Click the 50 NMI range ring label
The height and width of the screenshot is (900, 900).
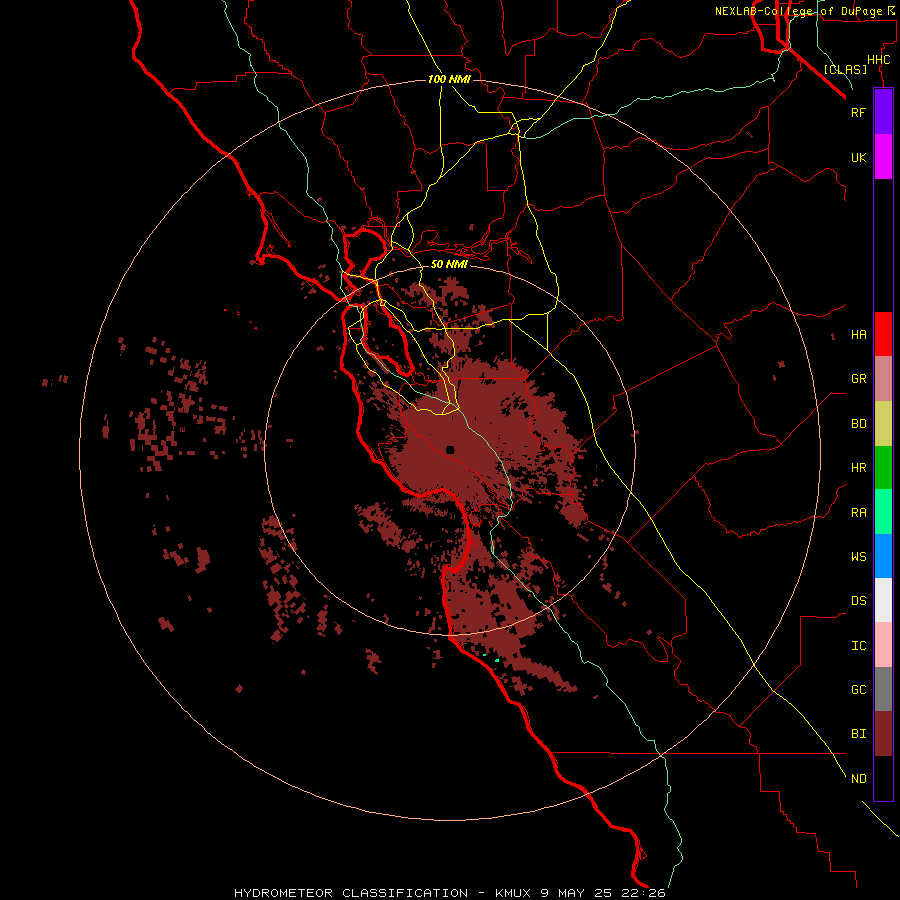[x=449, y=264]
